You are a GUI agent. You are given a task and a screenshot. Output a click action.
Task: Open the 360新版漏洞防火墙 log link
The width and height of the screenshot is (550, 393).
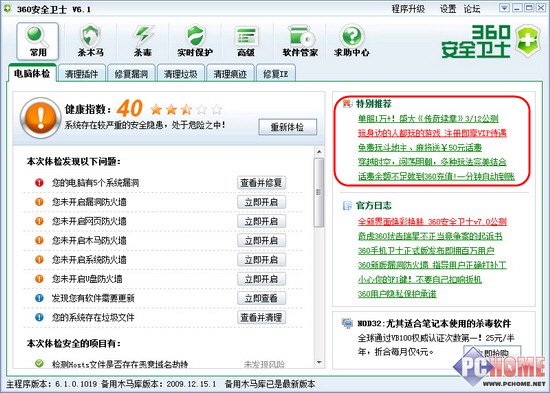432,265
